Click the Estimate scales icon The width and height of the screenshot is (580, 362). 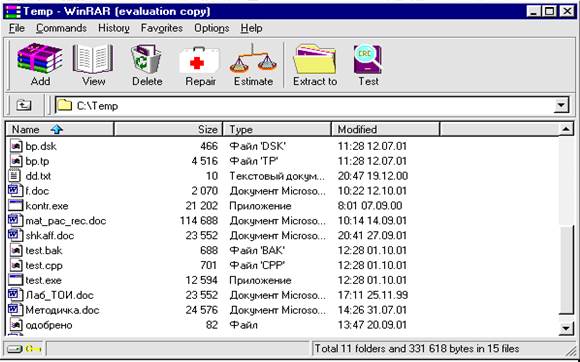pyautogui.click(x=253, y=59)
